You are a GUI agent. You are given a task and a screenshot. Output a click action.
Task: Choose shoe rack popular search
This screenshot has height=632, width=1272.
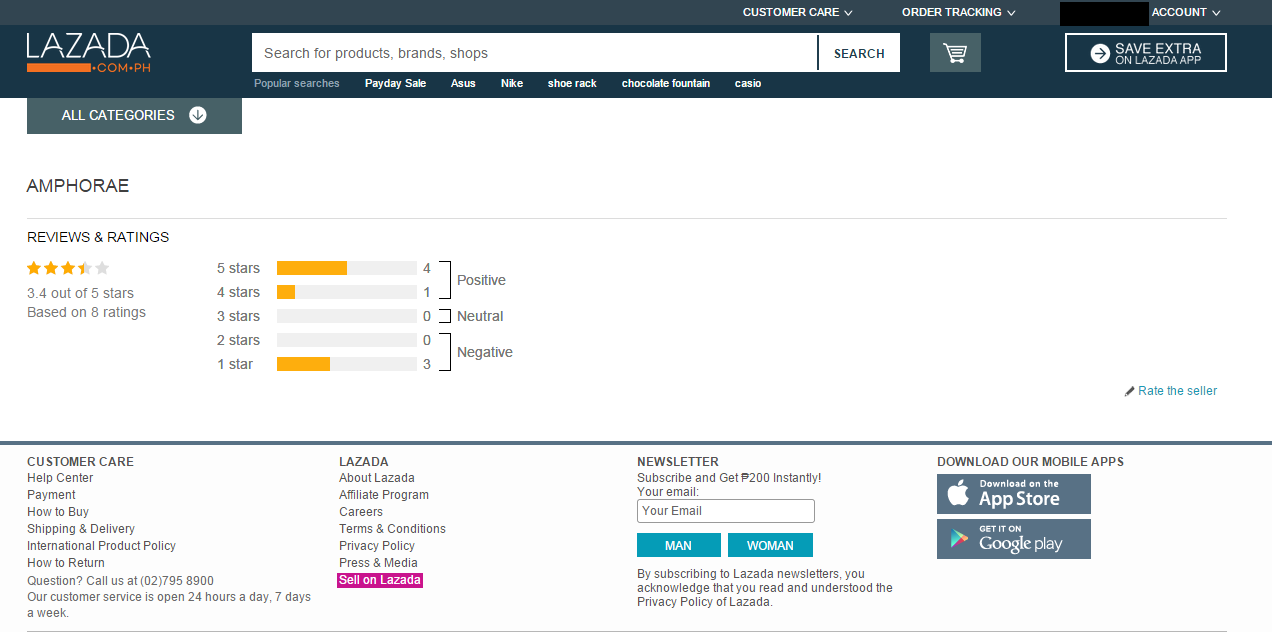click(x=572, y=83)
